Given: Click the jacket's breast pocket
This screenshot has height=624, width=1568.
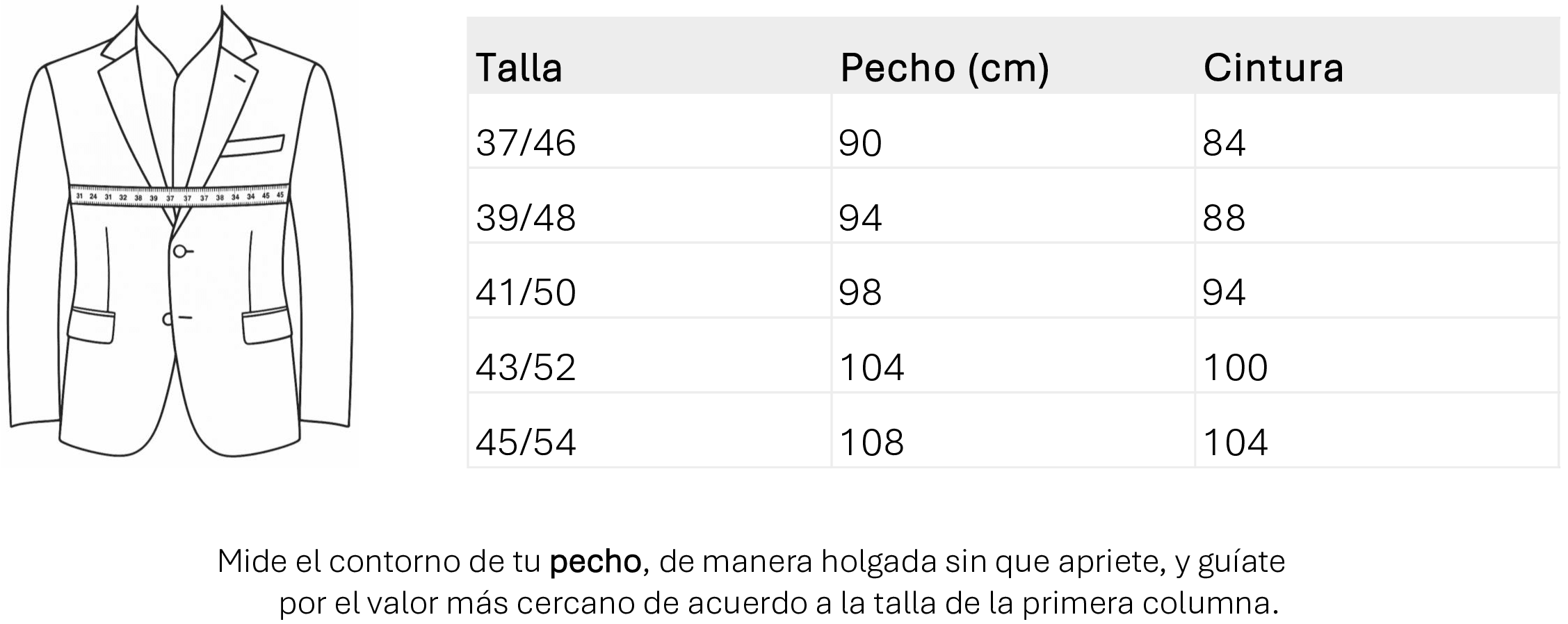Looking at the screenshot, I should [x=253, y=145].
